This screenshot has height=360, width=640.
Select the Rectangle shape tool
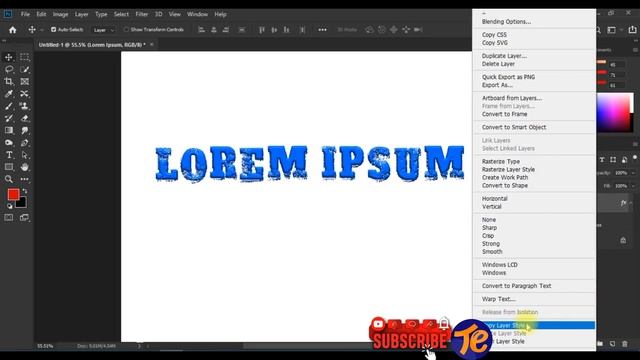point(9,167)
